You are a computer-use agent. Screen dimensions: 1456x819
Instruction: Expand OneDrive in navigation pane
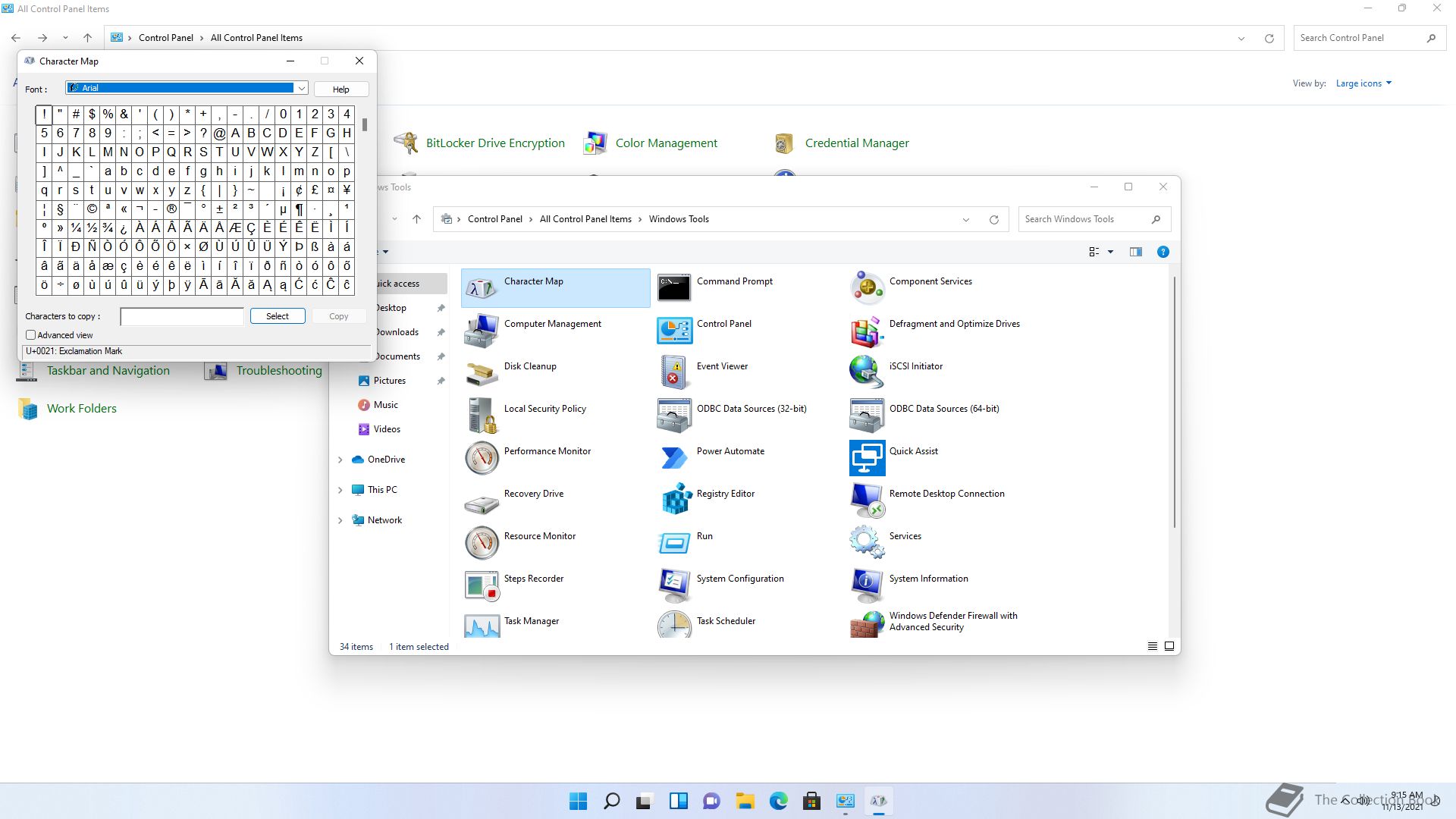[340, 460]
